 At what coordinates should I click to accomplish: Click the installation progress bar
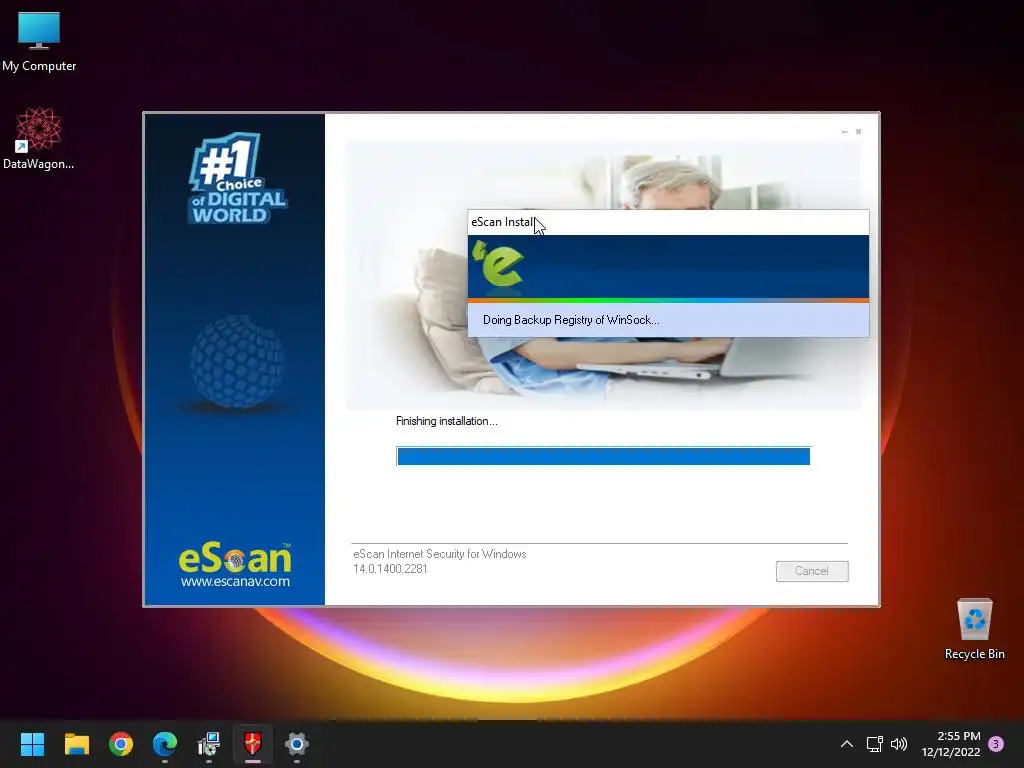coord(603,456)
